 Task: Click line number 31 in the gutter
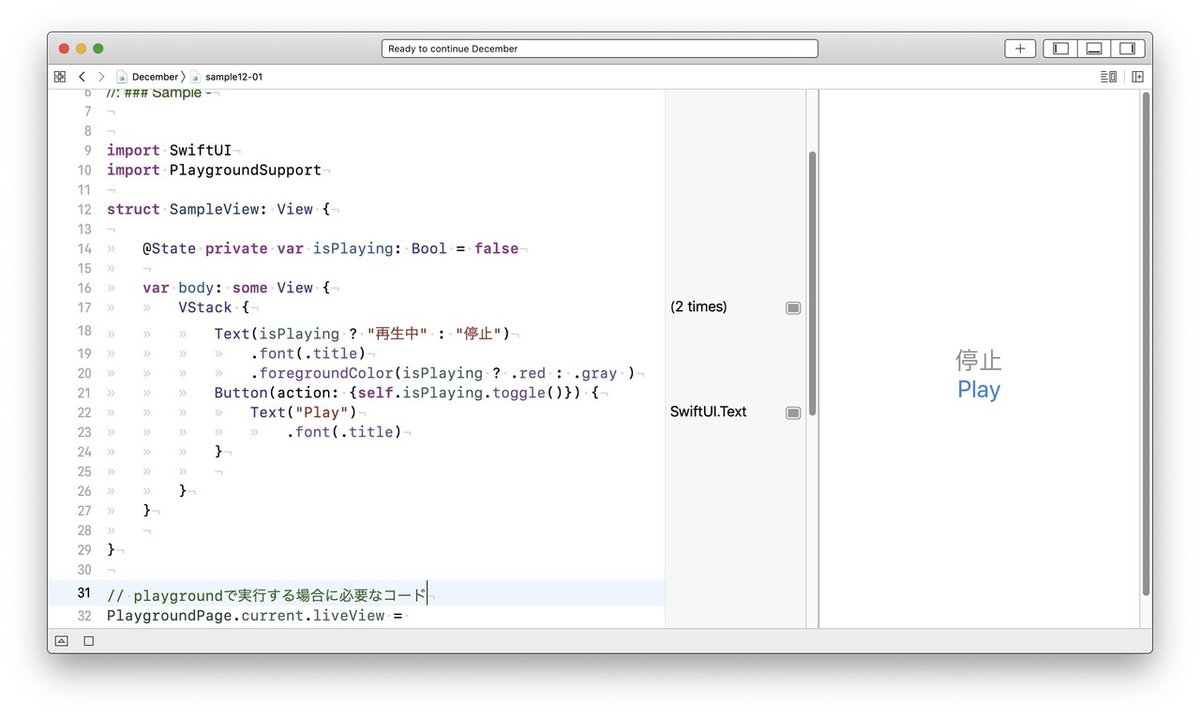click(x=84, y=593)
